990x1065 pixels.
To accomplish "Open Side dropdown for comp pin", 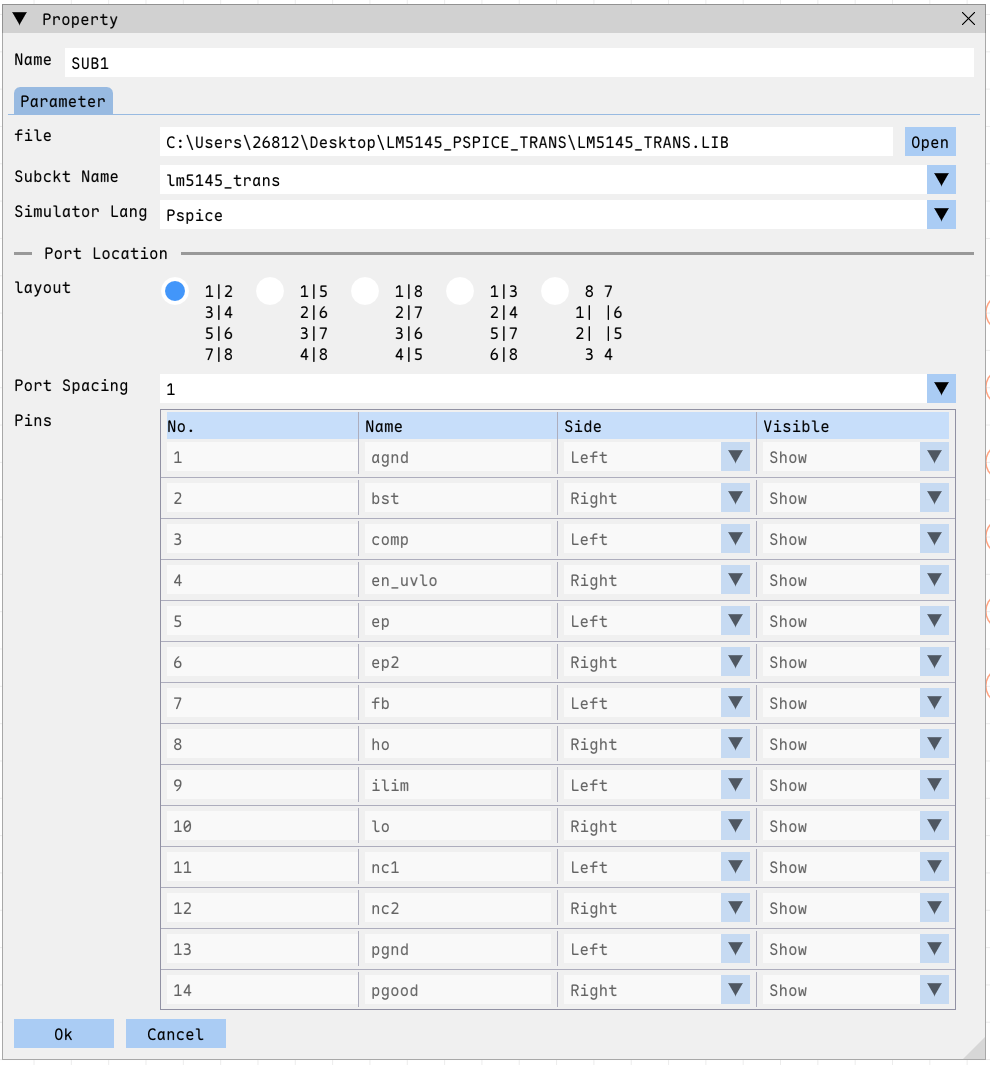I will click(x=735, y=539).
